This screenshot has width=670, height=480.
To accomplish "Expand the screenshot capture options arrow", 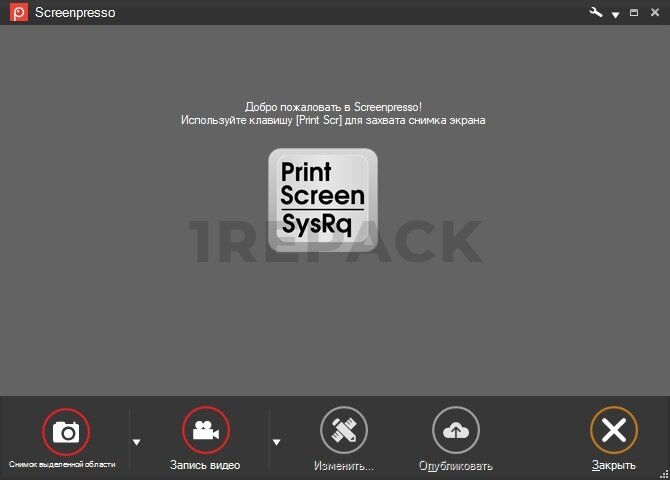I will click(137, 441).
